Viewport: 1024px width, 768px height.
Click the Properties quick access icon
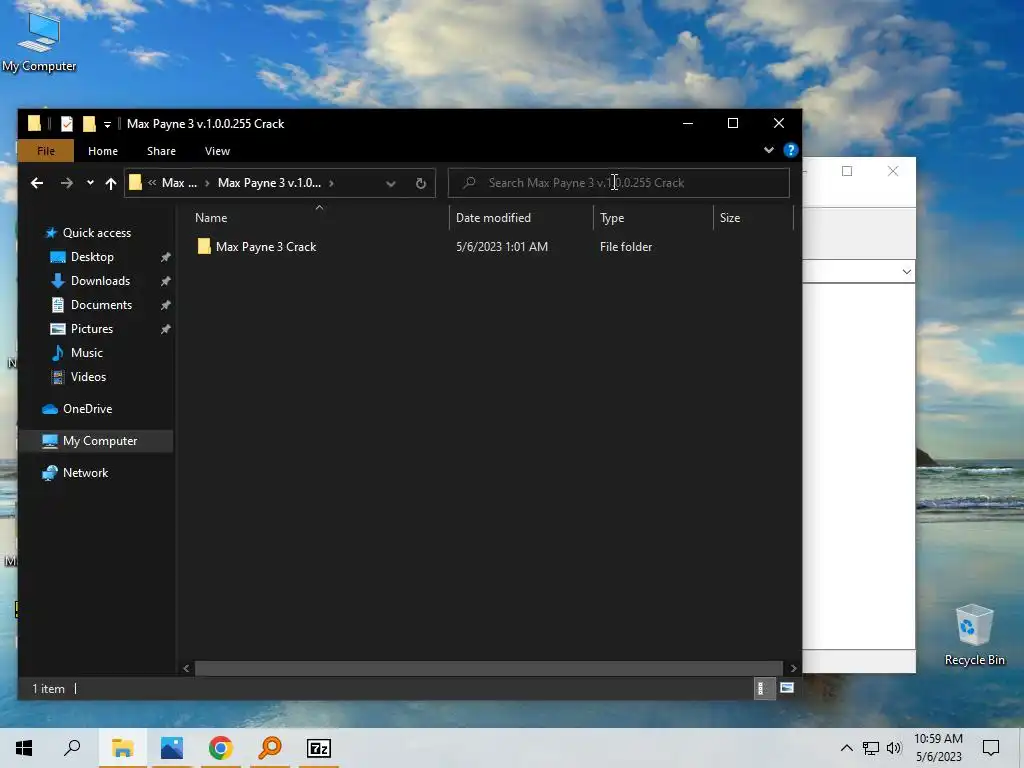coord(67,123)
